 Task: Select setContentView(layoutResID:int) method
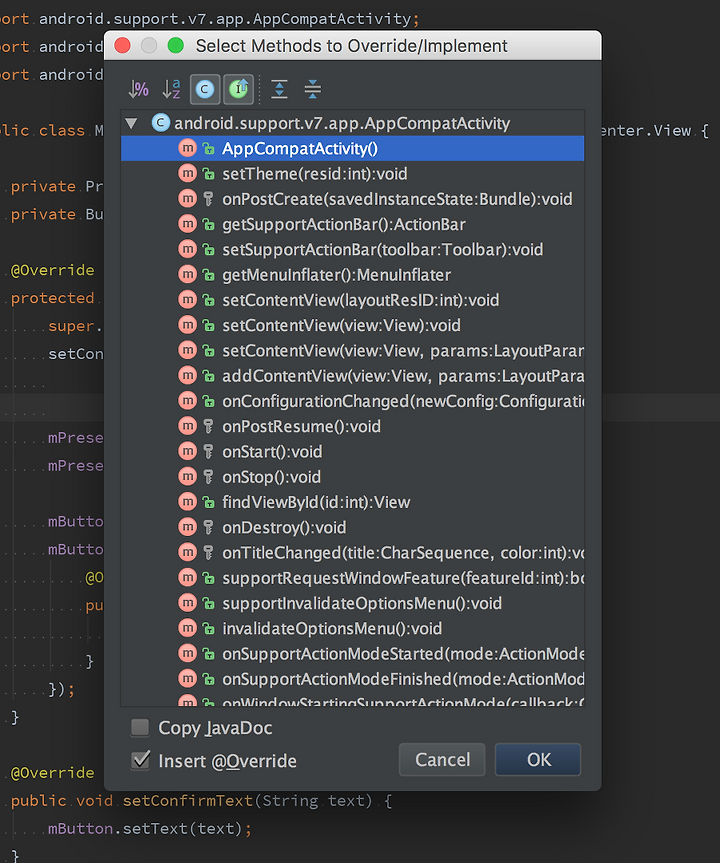point(352,301)
